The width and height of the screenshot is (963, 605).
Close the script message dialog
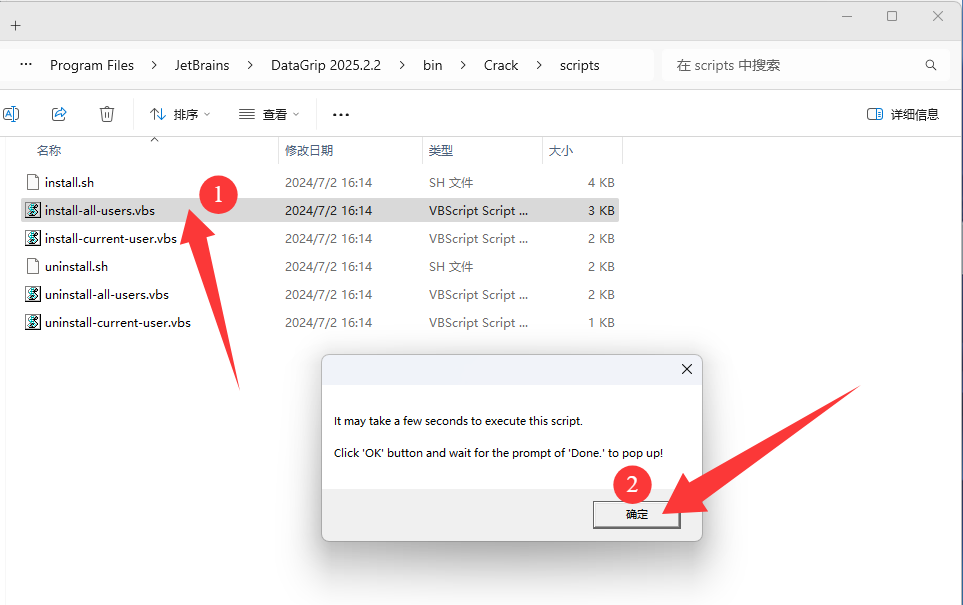click(x=687, y=369)
